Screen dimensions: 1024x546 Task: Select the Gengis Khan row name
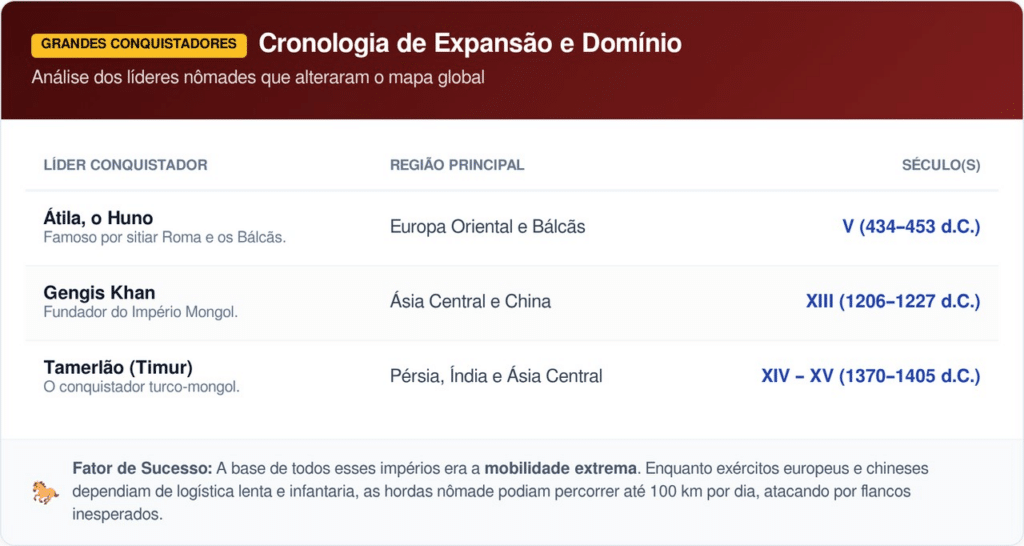point(99,293)
